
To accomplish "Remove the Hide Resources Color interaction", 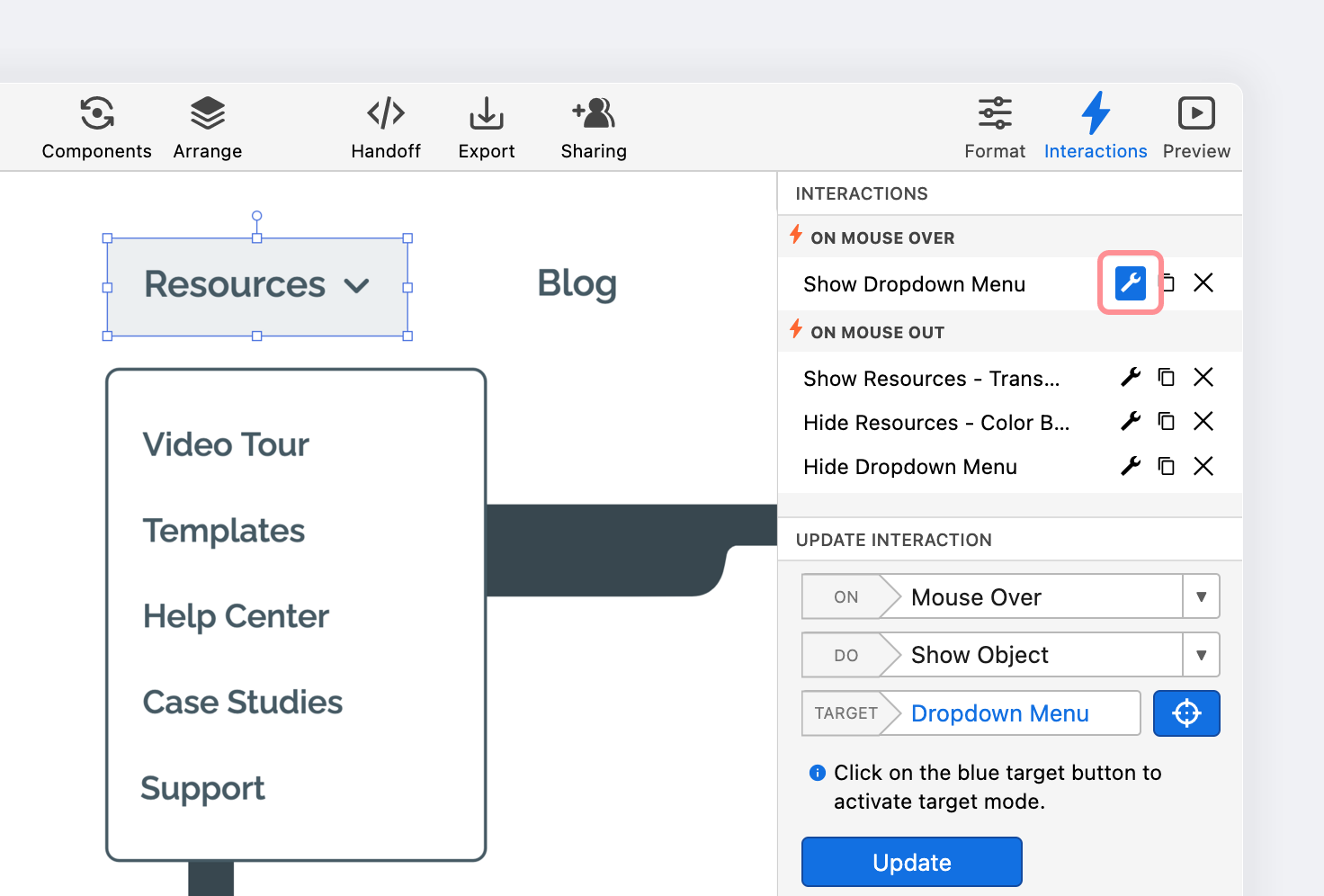I will coord(1203,422).
